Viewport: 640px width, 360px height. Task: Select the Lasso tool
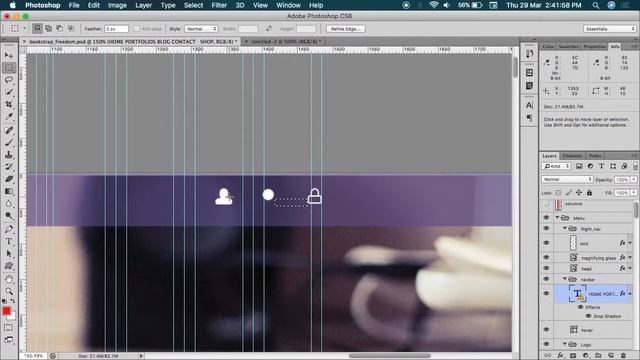9,80
